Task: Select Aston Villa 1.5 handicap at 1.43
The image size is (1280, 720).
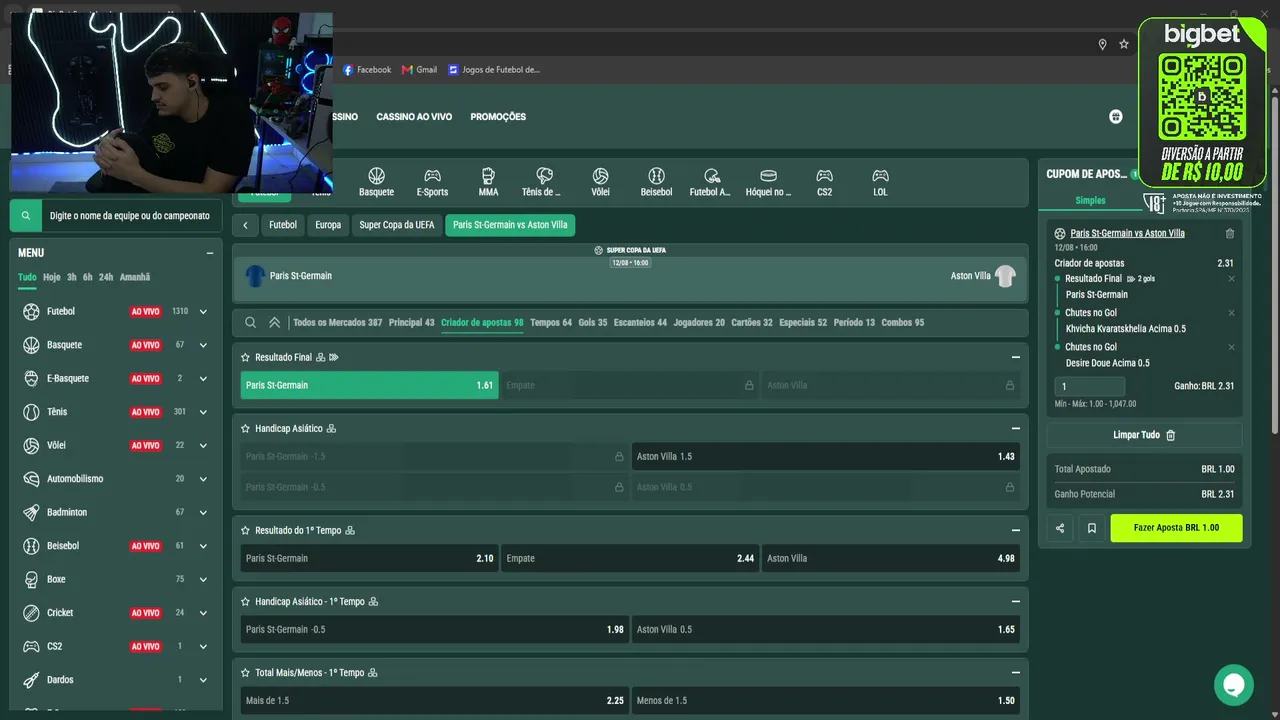Action: [826, 456]
